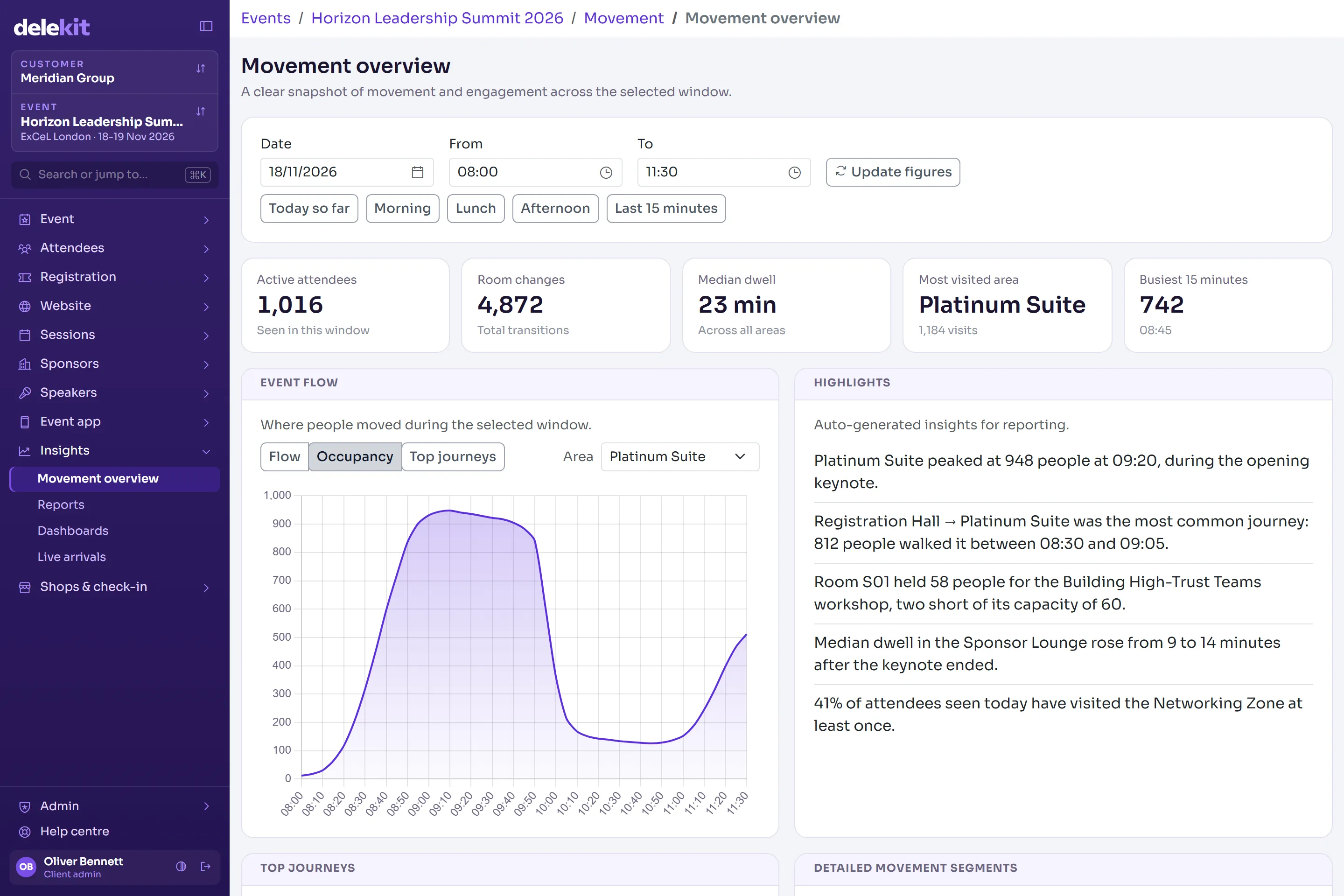Expand the Shops & check-in section
1344x896 pixels.
[x=206, y=587]
